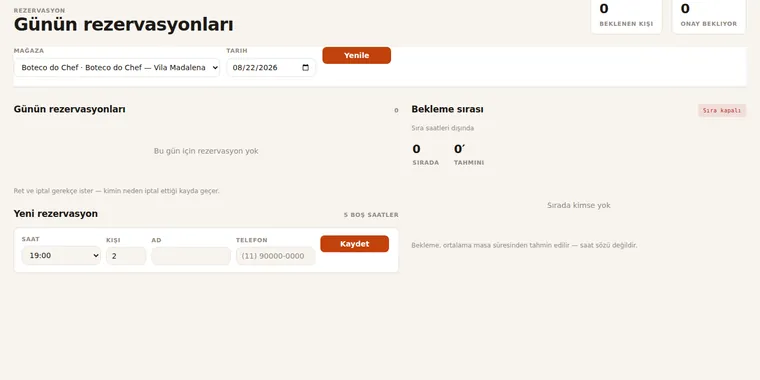The image size is (760, 380).
Task: Click the 'Bu gün için rezervasyon yok' message
Action: pyautogui.click(x=206, y=151)
